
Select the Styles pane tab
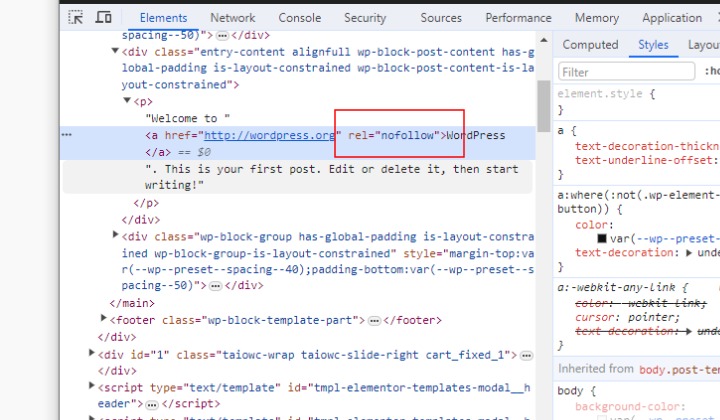[x=653, y=45]
